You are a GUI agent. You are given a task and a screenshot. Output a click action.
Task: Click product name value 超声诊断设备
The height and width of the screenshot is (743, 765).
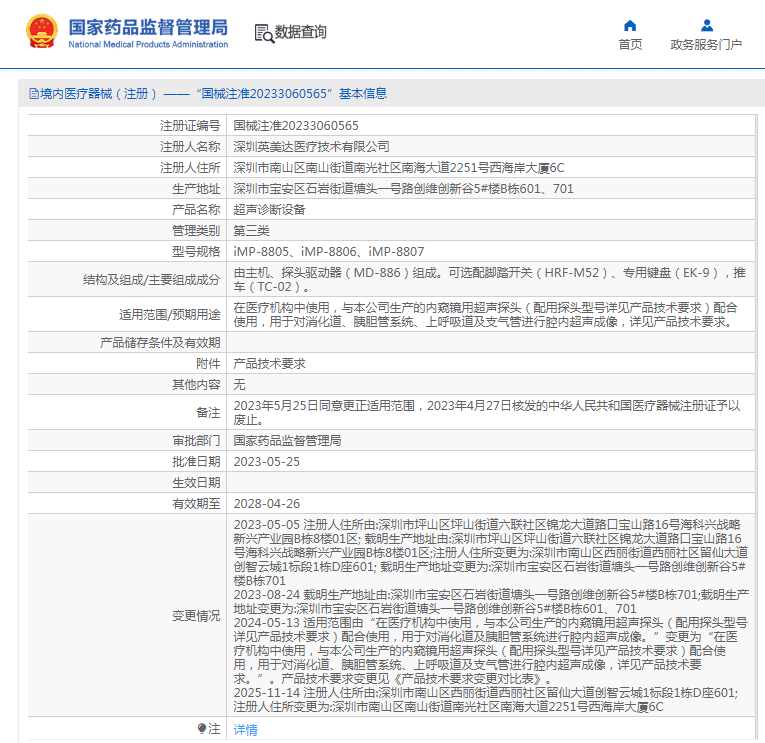269,210
